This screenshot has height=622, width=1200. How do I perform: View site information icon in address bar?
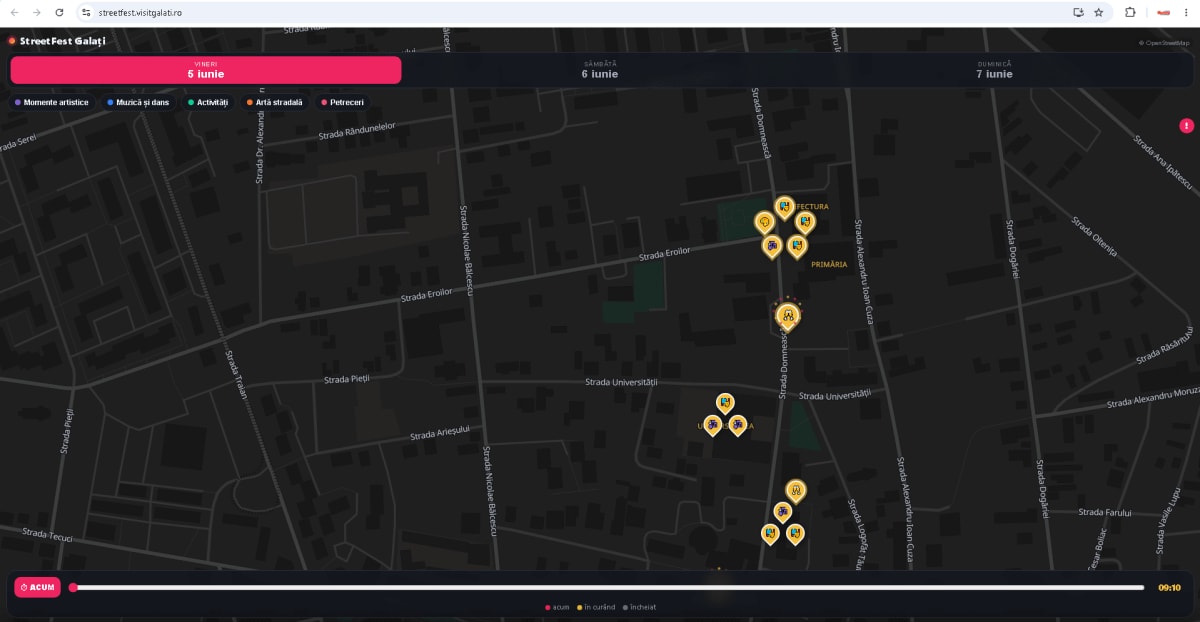click(x=86, y=12)
